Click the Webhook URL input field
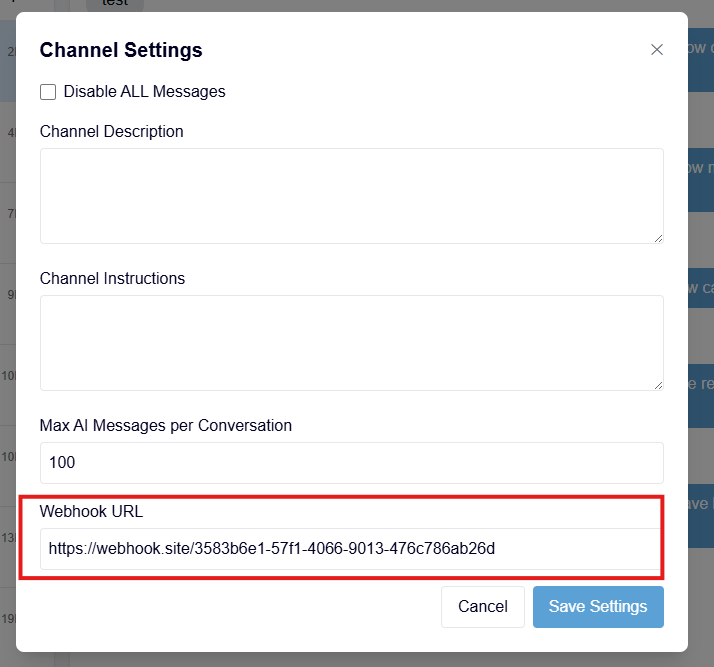Viewport: 714px width, 667px height. [352, 549]
